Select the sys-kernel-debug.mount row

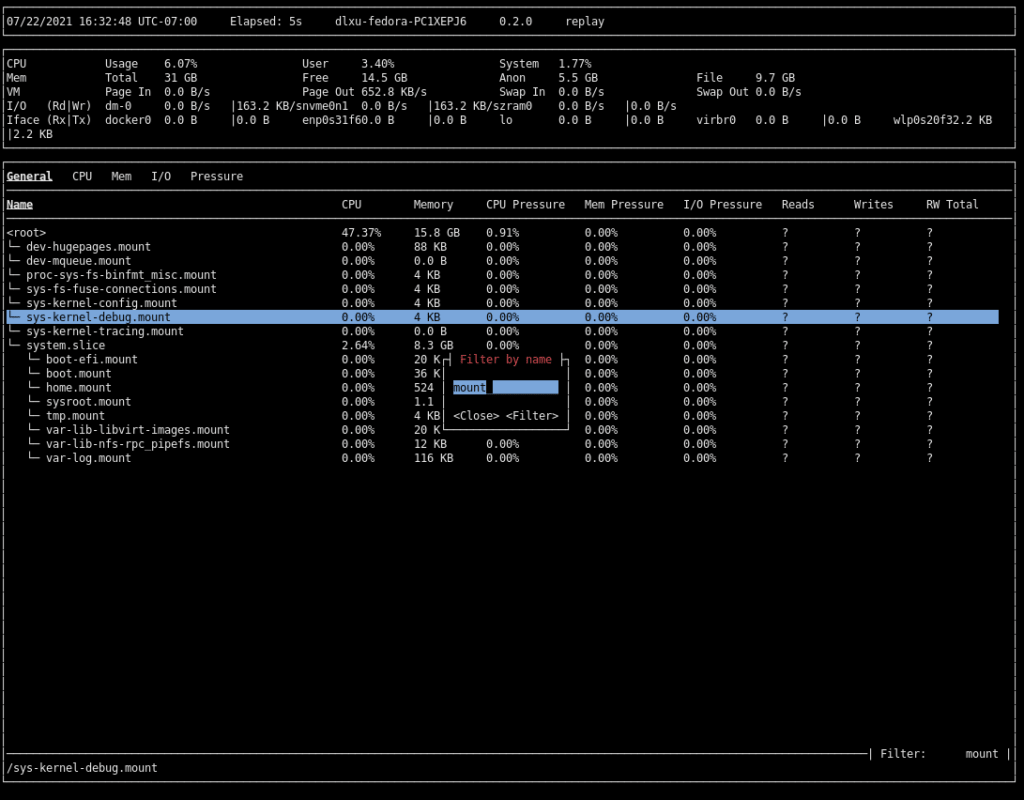98,317
